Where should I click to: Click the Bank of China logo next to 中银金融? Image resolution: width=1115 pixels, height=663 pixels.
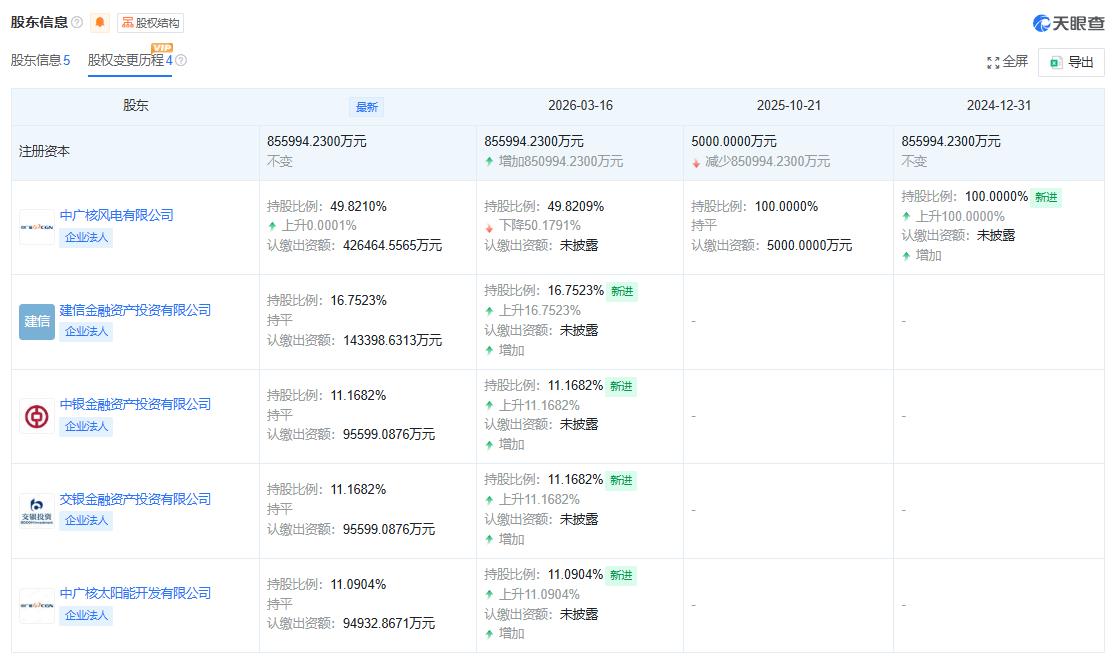tap(36, 415)
